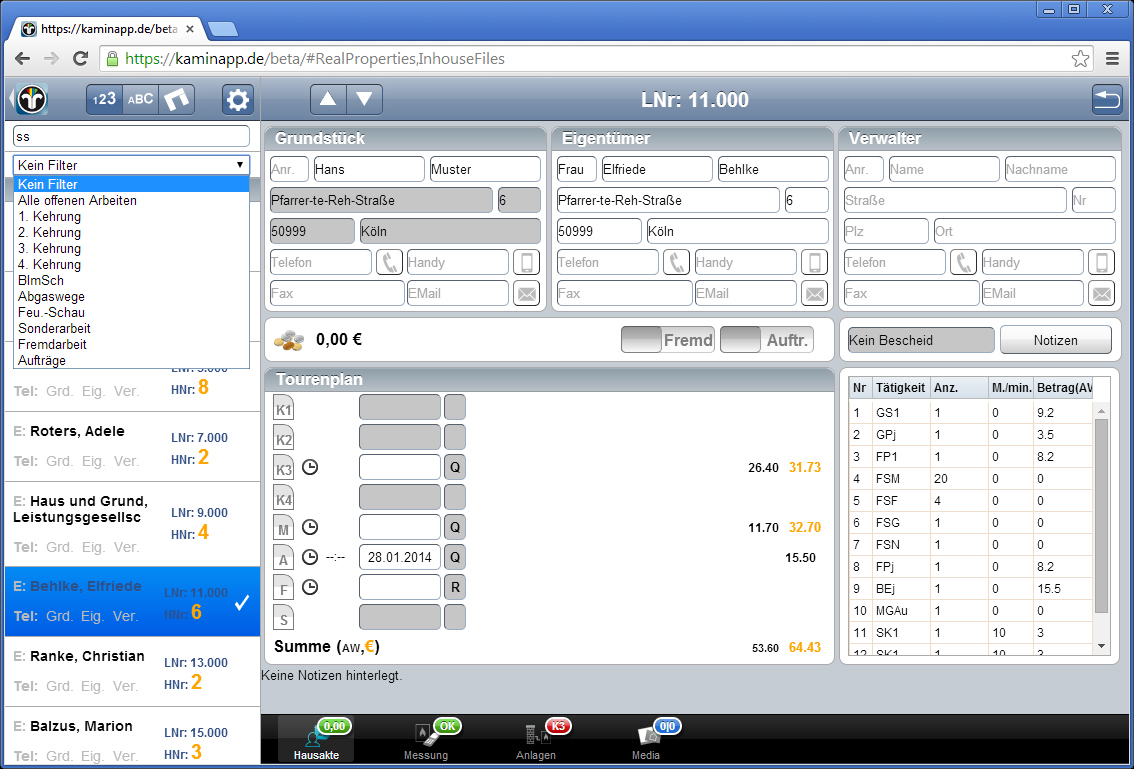Switch to the Messung tab

click(426, 741)
